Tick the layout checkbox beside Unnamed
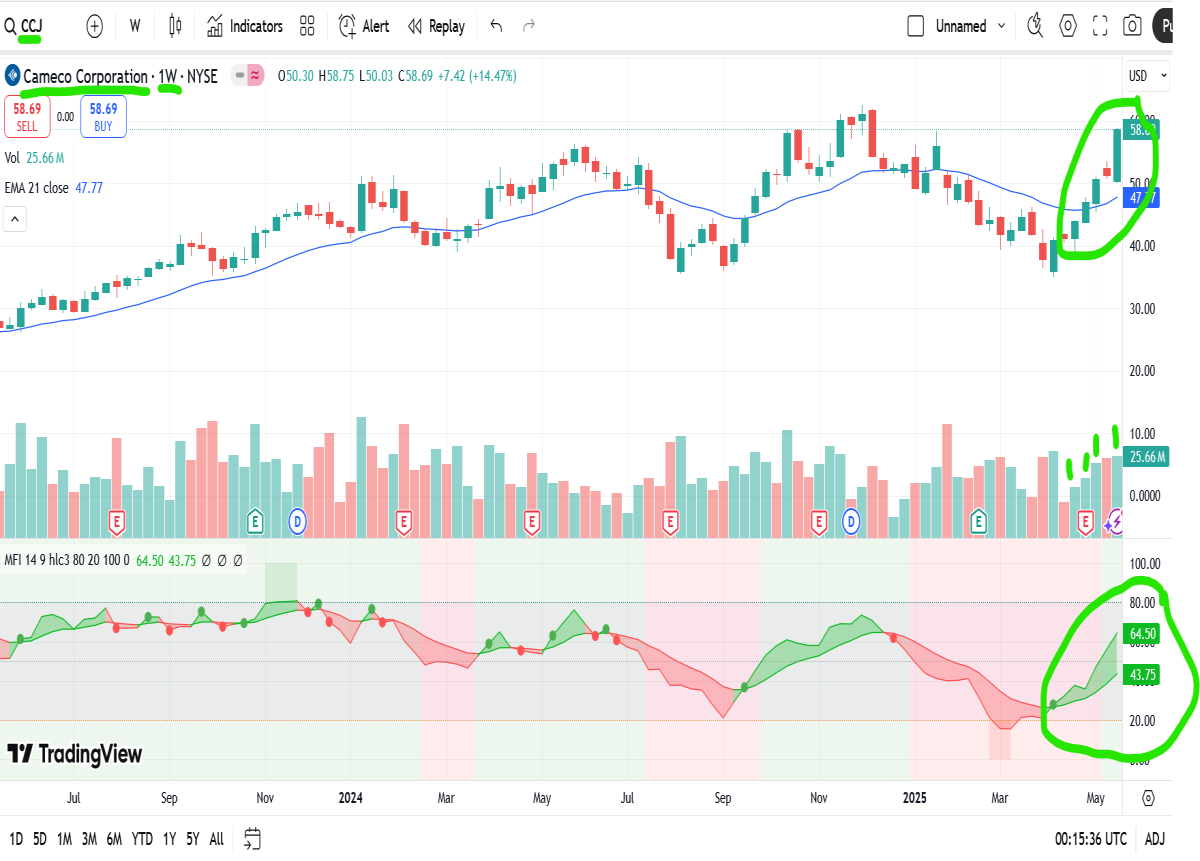Viewport: 1200px width, 861px height. tap(915, 26)
